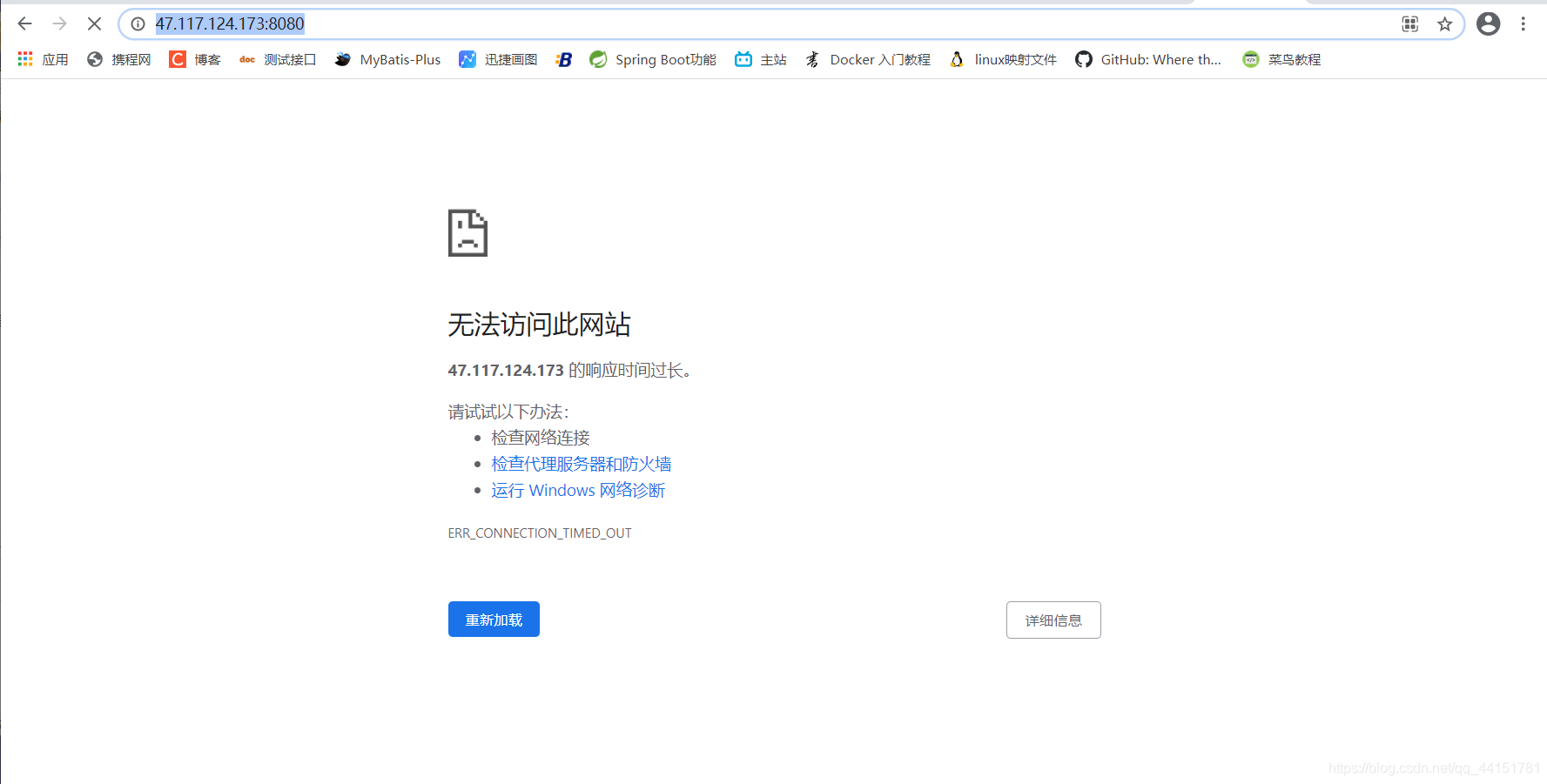Screen dimensions: 1547x784
Task: Click the 详细信息 details button
Action: (1053, 620)
